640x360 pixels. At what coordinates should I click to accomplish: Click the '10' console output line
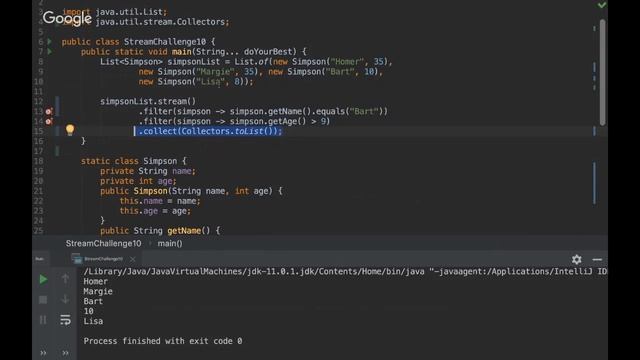point(88,311)
